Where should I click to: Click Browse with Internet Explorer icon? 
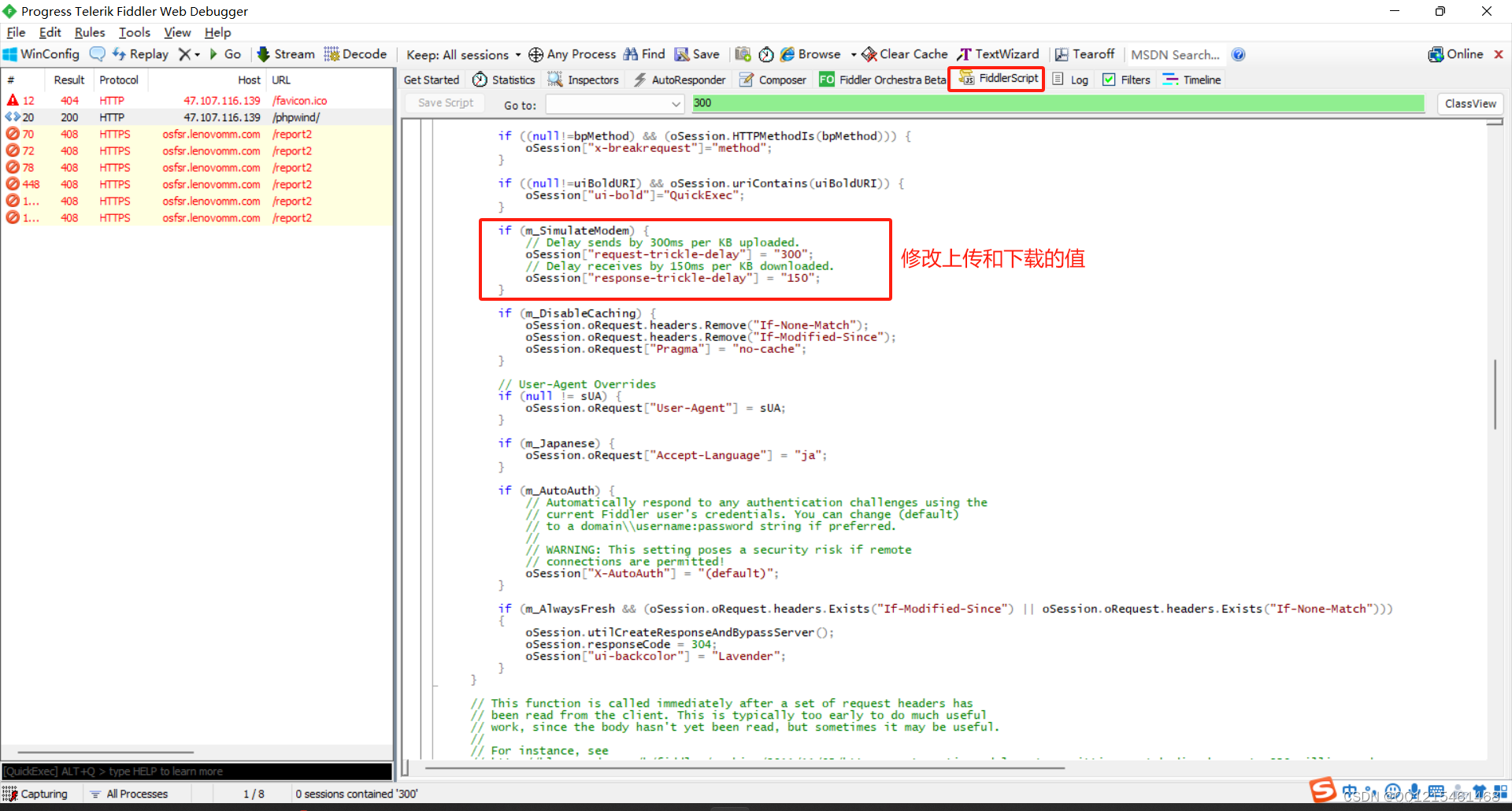click(810, 54)
